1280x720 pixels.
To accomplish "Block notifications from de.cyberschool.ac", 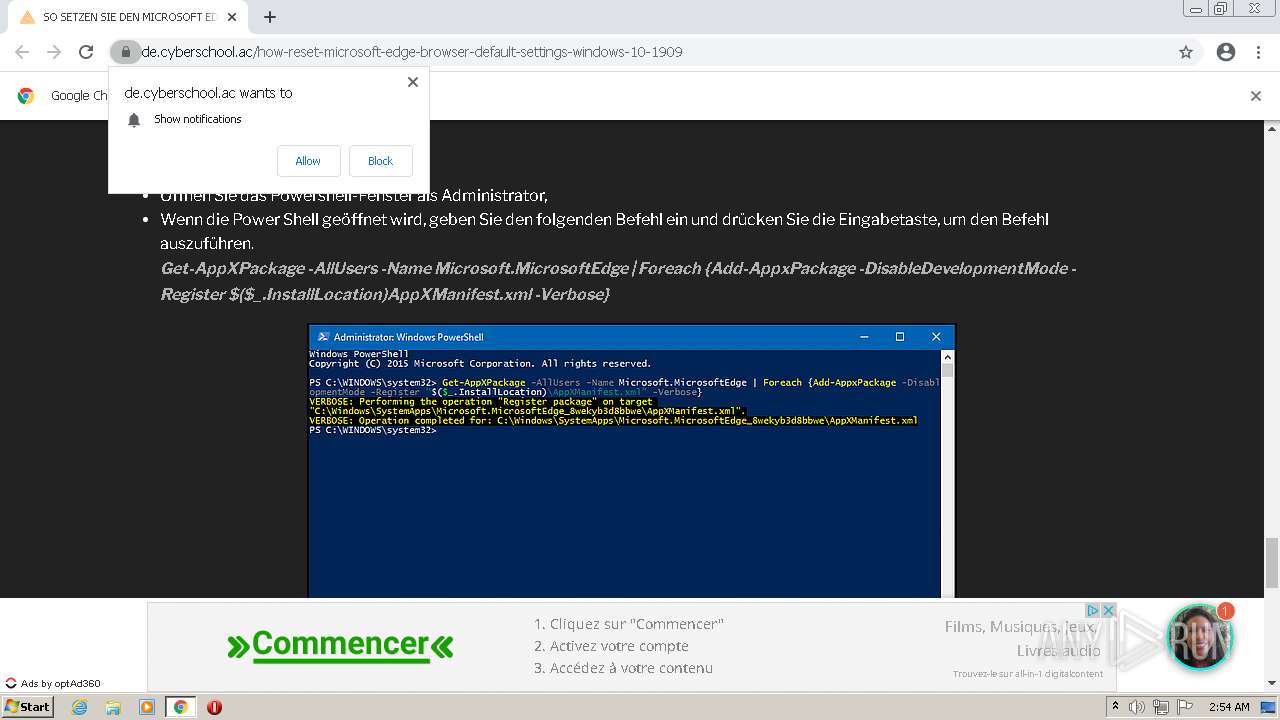I will (x=380, y=161).
